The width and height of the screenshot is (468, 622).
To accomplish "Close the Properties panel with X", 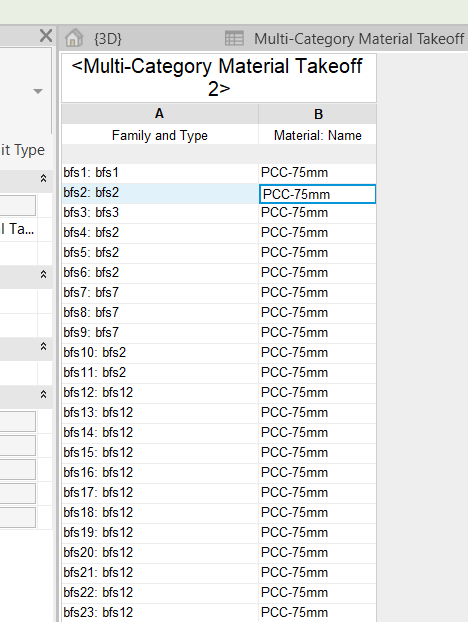I will pos(46,36).
